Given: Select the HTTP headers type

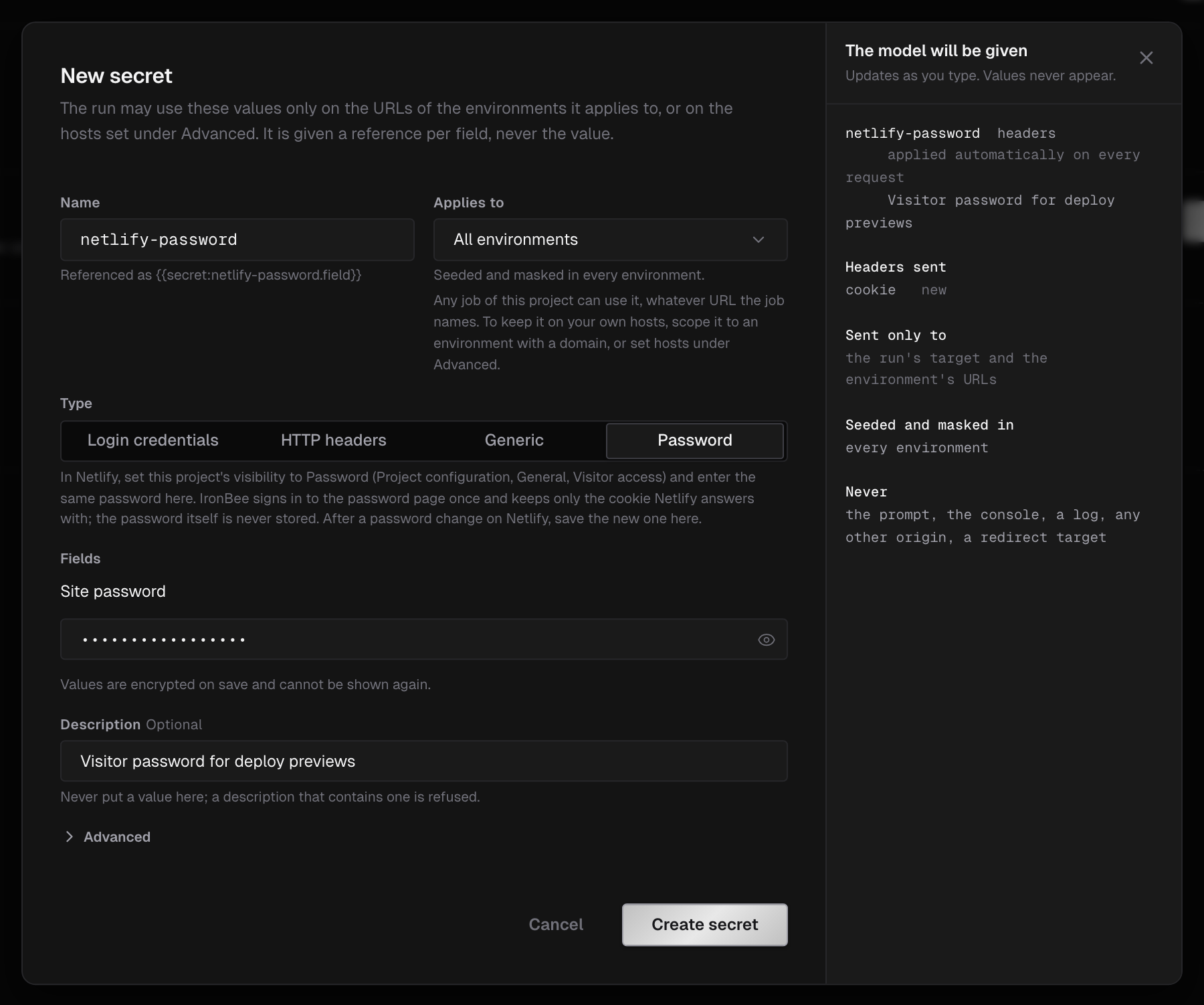Looking at the screenshot, I should point(334,440).
